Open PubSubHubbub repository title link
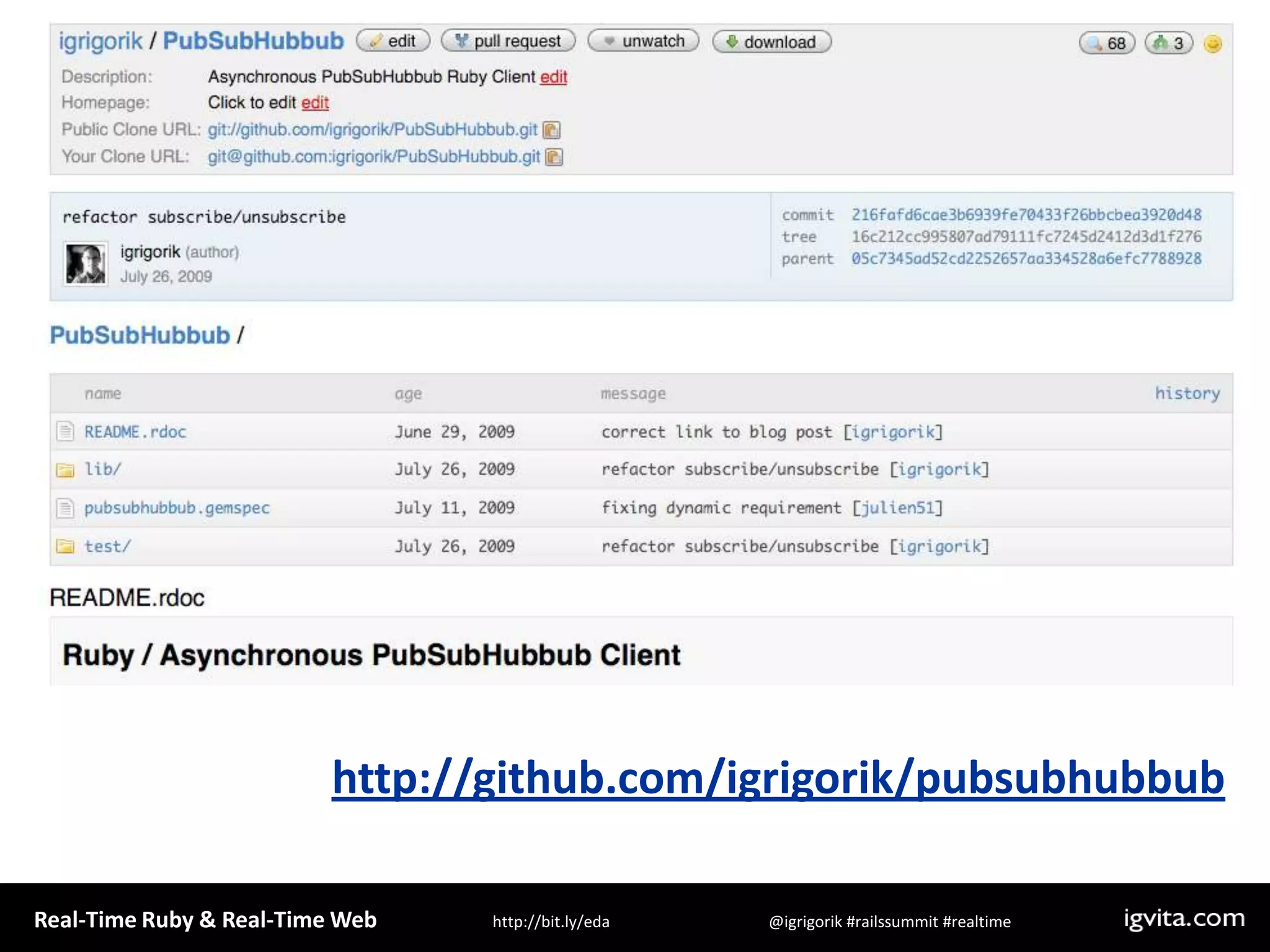This screenshot has height=952, width=1270. (x=253, y=41)
